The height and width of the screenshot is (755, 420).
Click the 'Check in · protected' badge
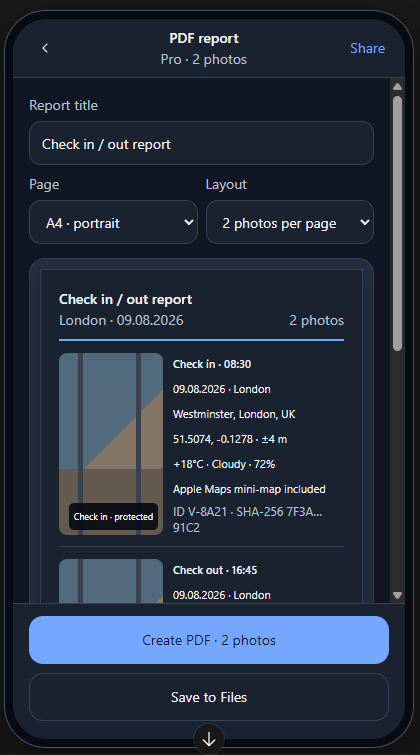[113, 517]
